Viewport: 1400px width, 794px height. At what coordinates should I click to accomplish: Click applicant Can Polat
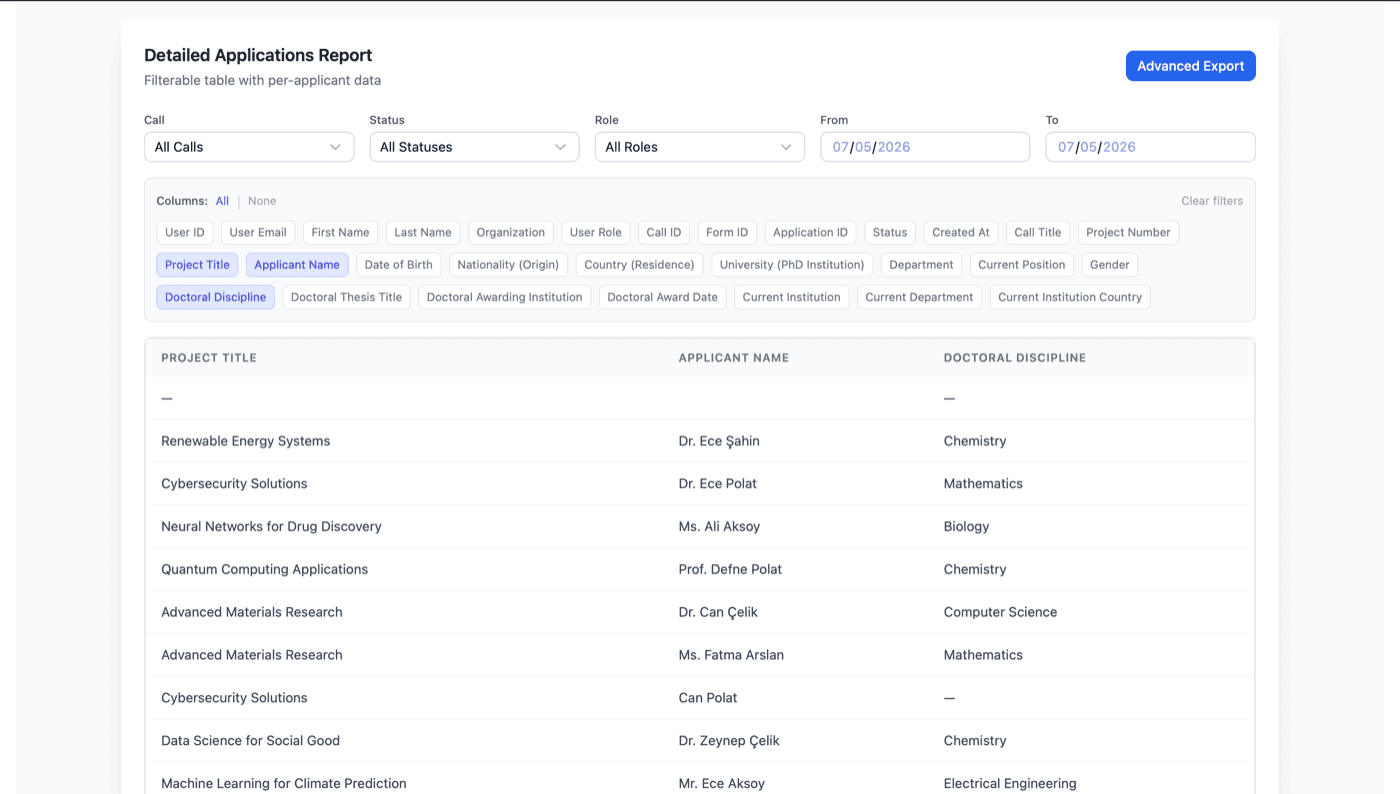click(x=708, y=698)
